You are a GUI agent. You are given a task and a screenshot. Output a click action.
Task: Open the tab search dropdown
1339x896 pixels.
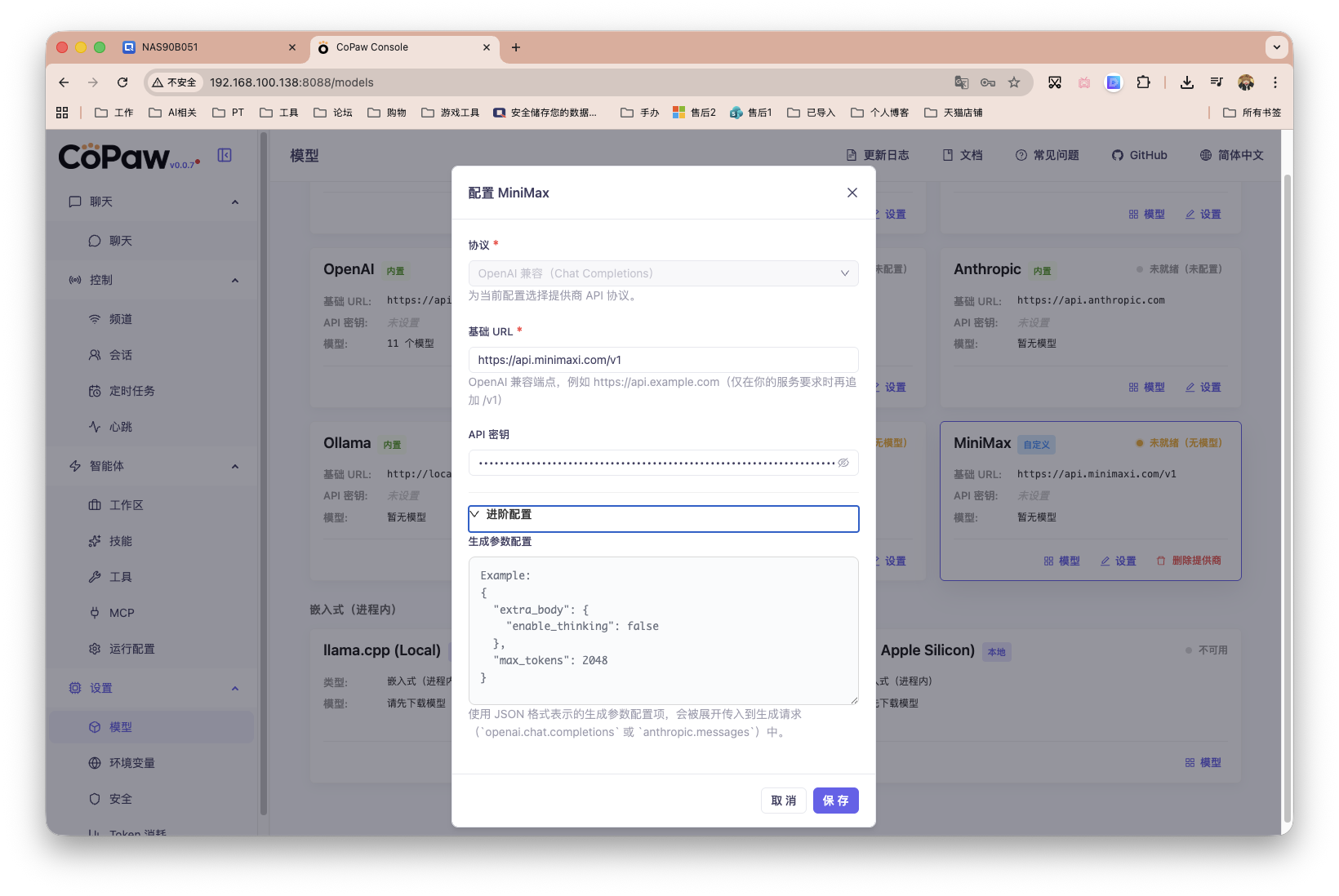pyautogui.click(x=1277, y=47)
